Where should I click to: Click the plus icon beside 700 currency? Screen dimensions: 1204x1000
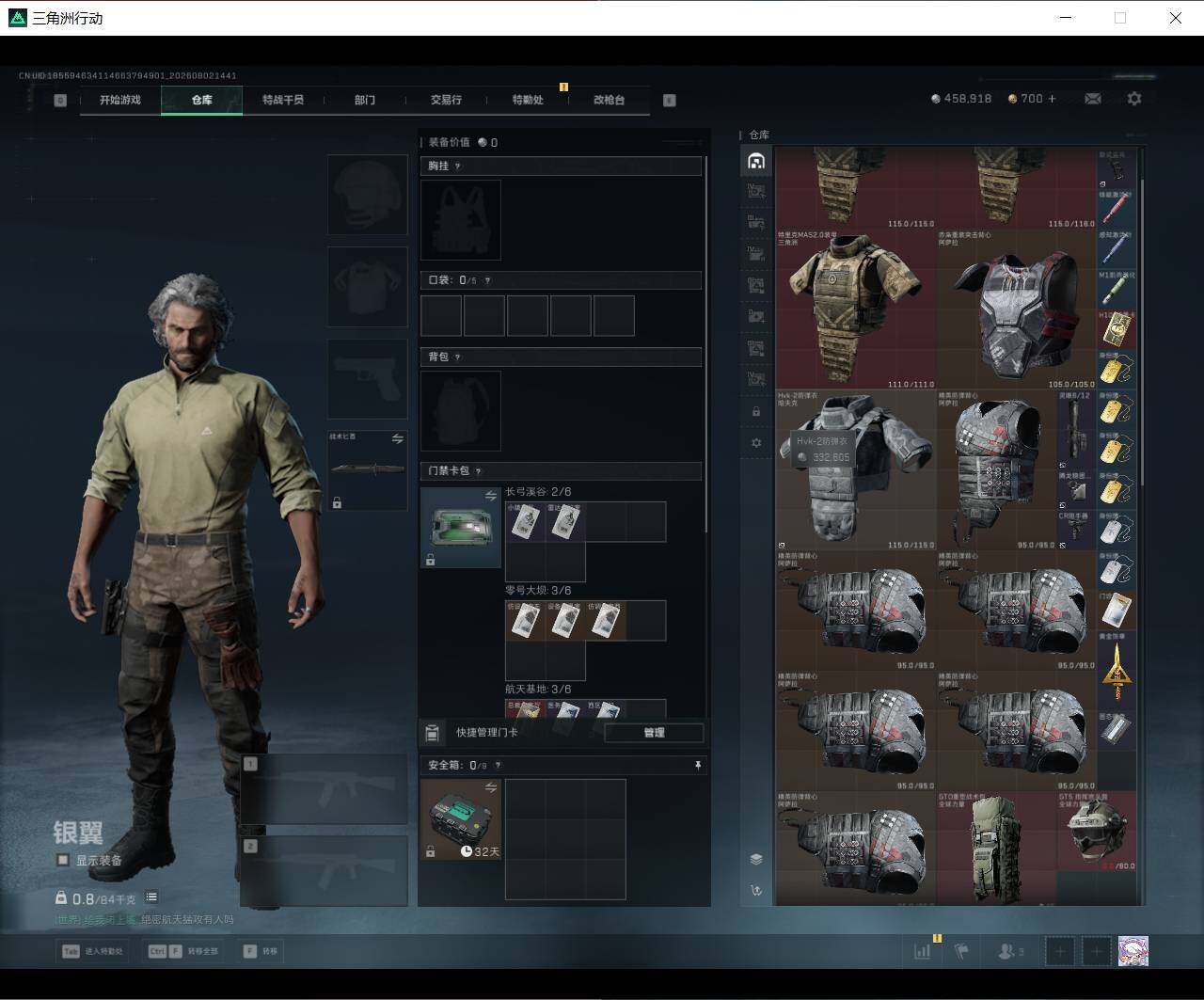[x=1052, y=99]
